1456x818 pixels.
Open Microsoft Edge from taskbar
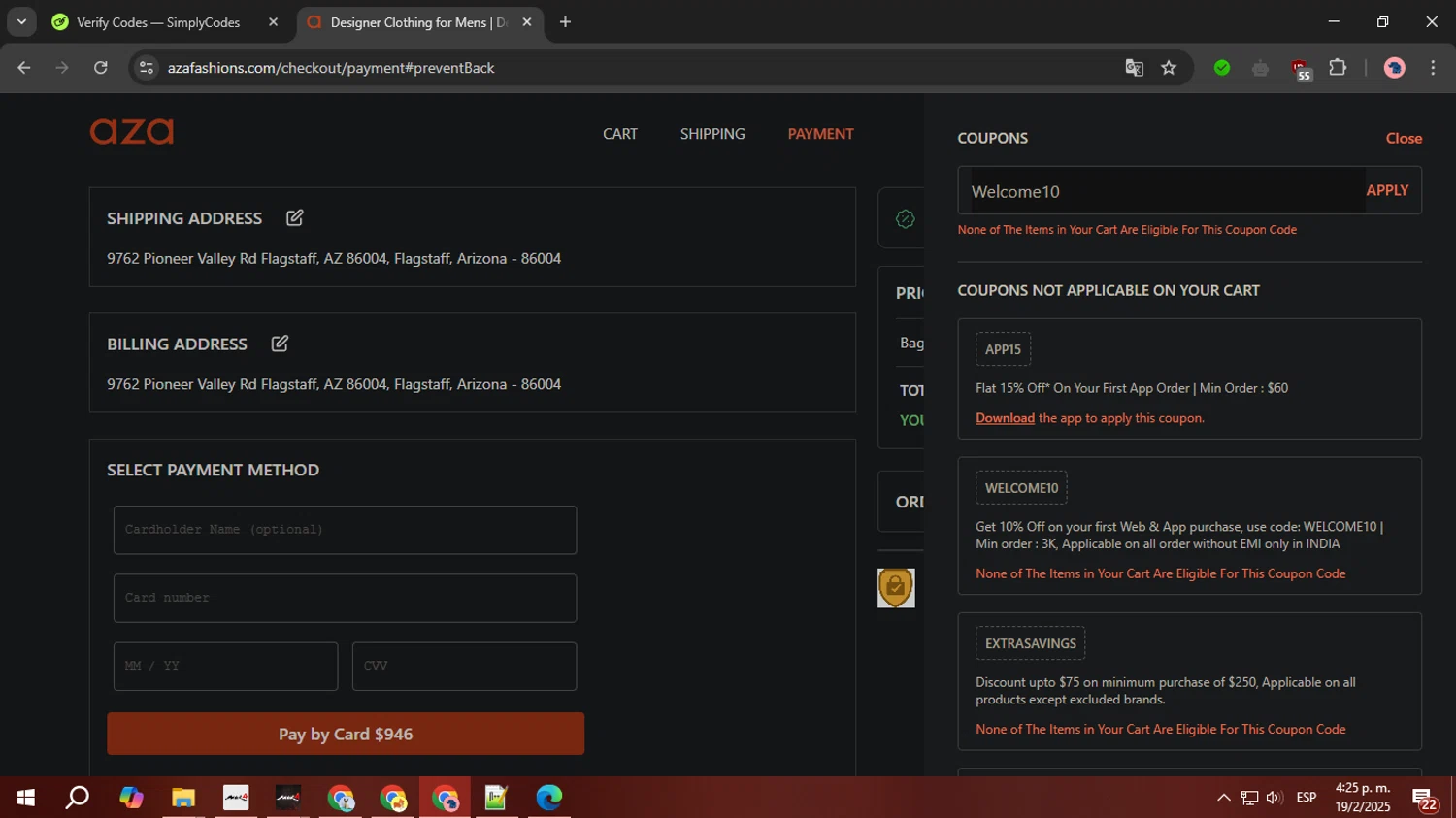pos(548,798)
